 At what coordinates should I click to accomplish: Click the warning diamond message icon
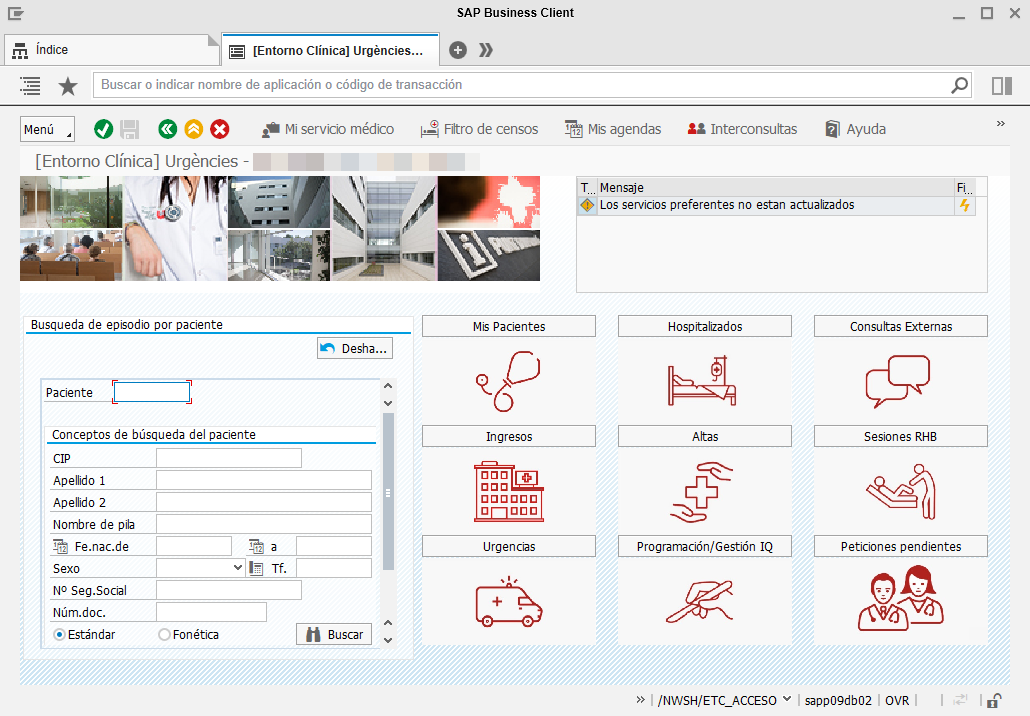[587, 205]
